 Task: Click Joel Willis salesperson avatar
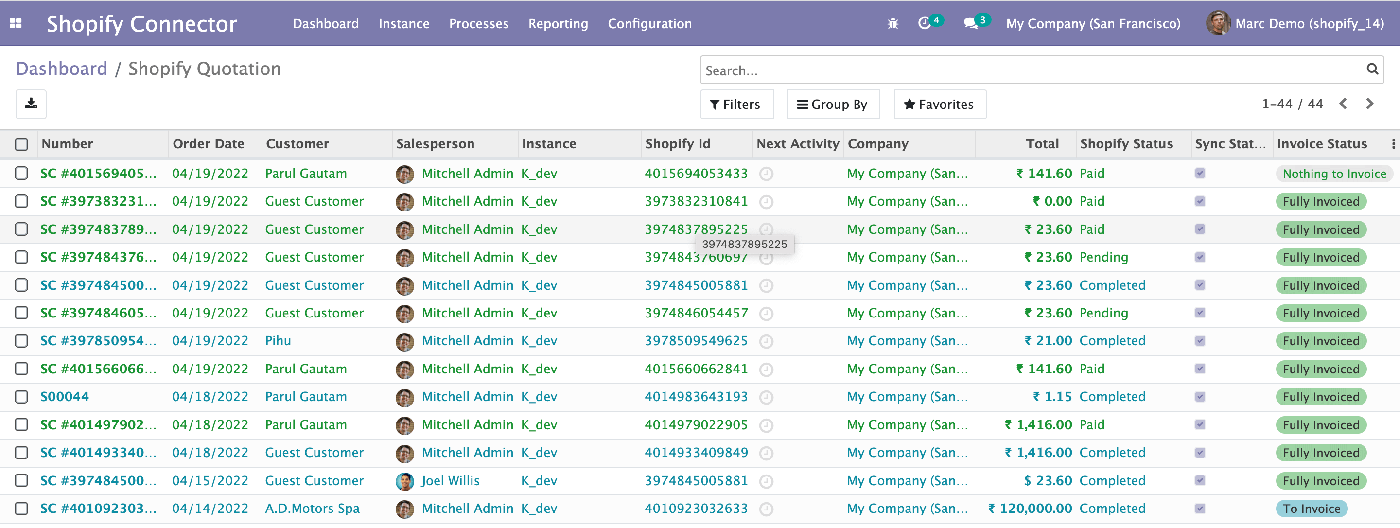[405, 481]
